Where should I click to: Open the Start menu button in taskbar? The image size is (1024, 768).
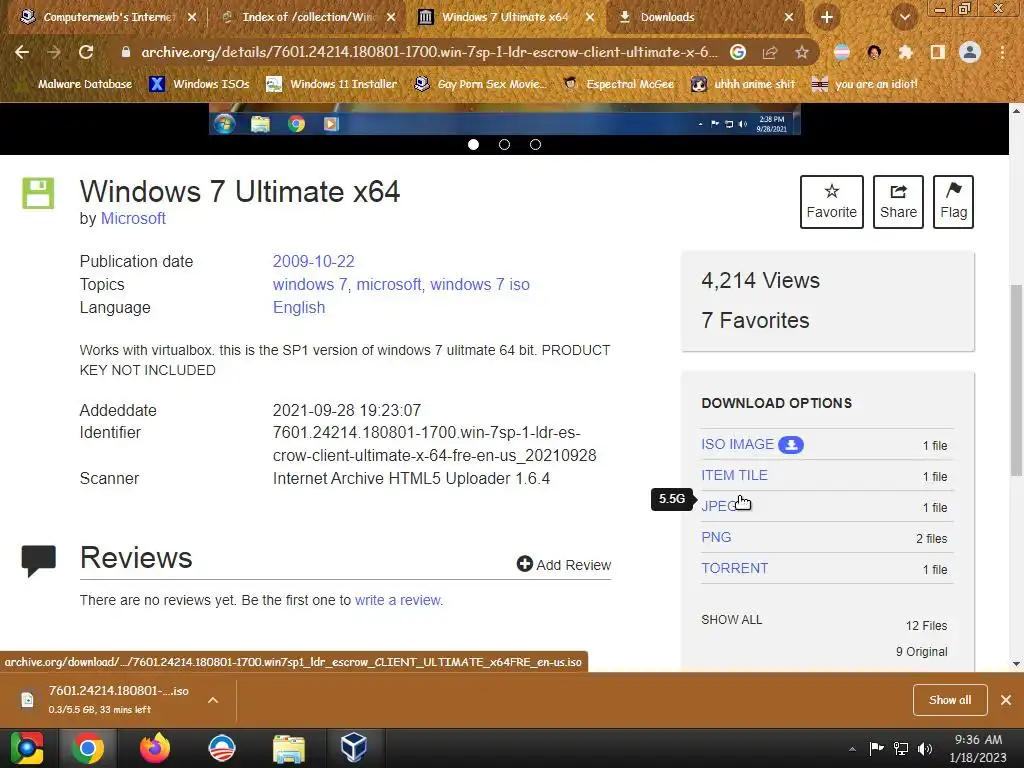click(x=27, y=748)
